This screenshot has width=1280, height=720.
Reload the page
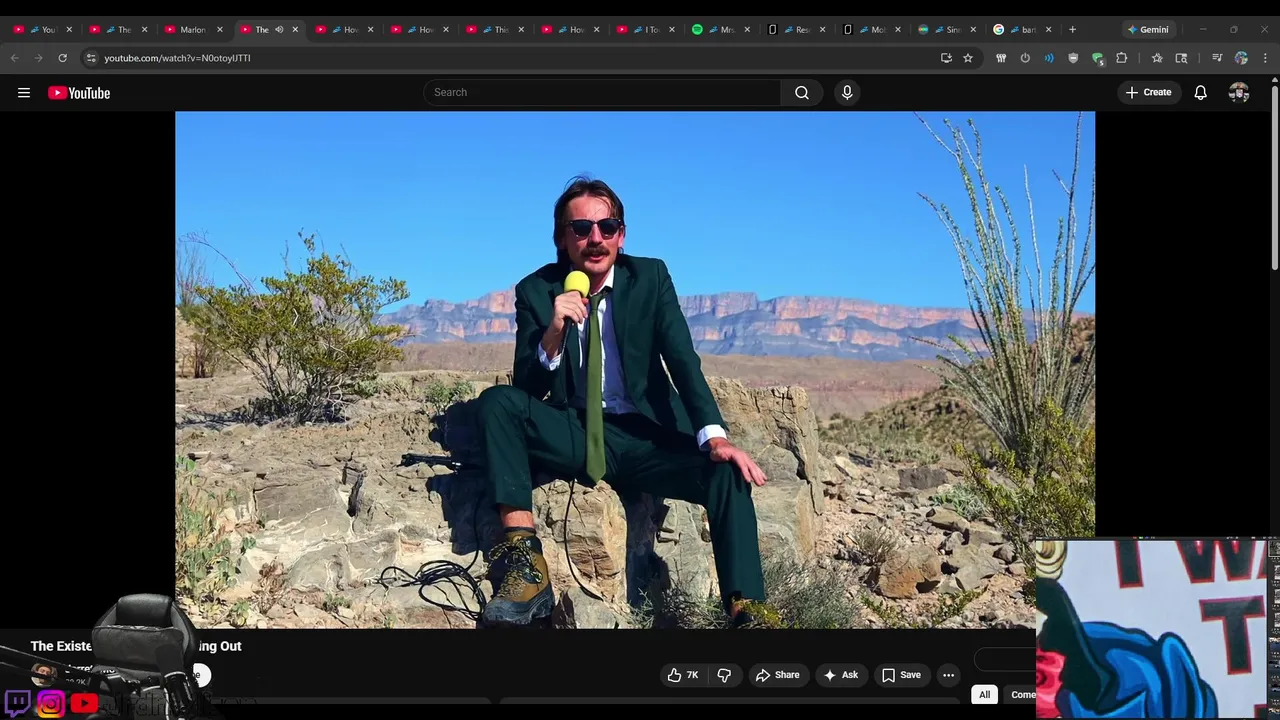click(x=62, y=58)
